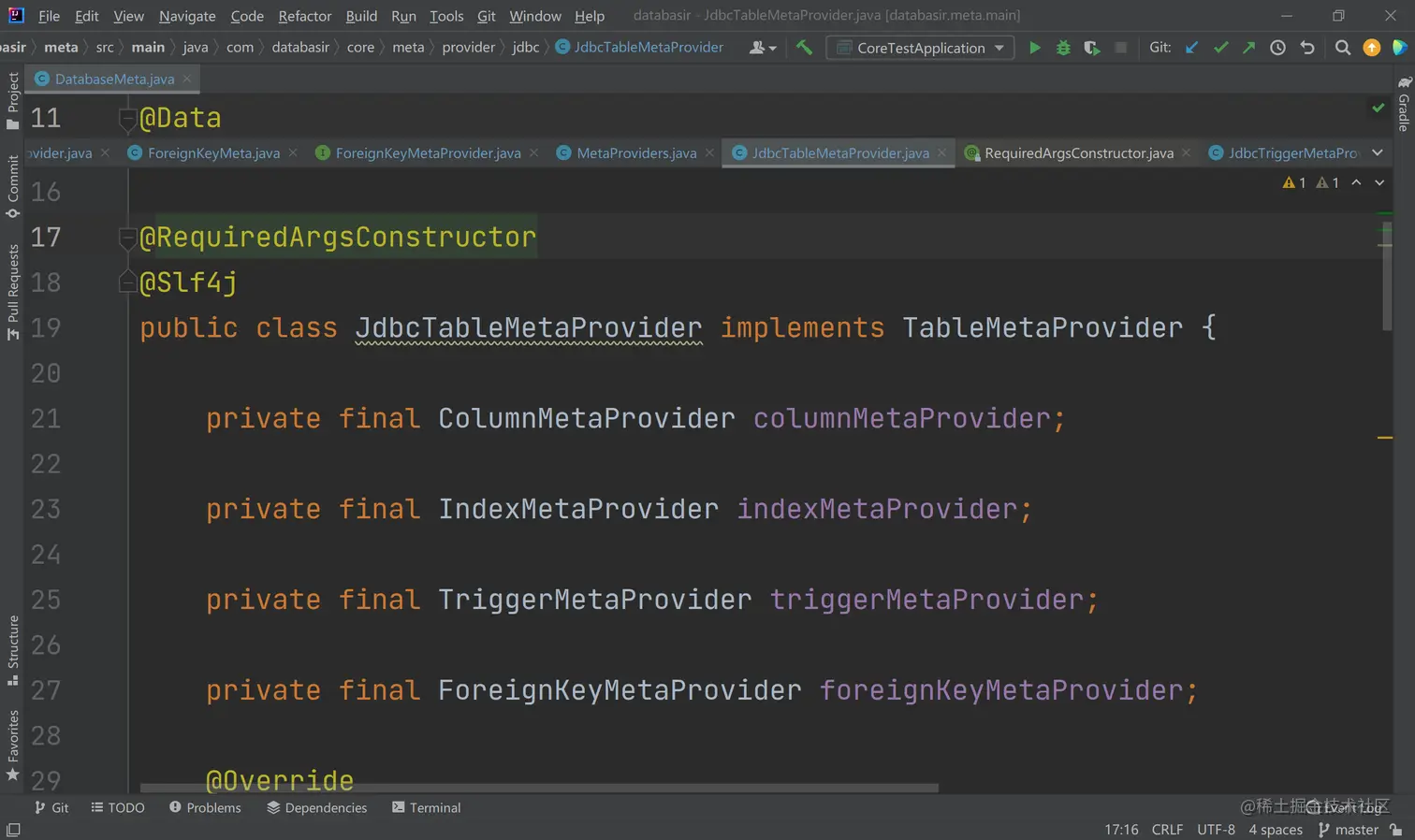Open Search Everywhere magnifier icon

[1343, 48]
